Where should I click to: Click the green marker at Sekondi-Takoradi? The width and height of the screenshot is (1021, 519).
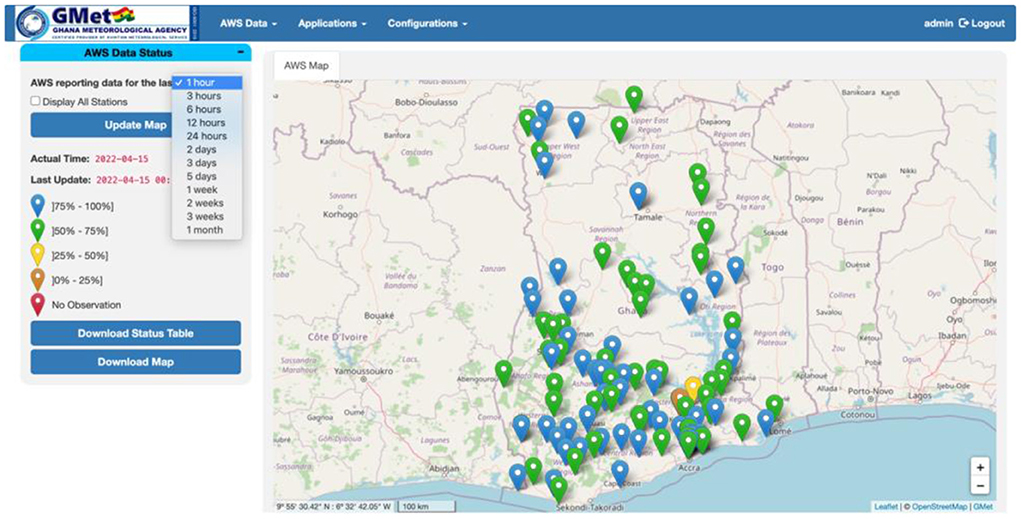(558, 489)
